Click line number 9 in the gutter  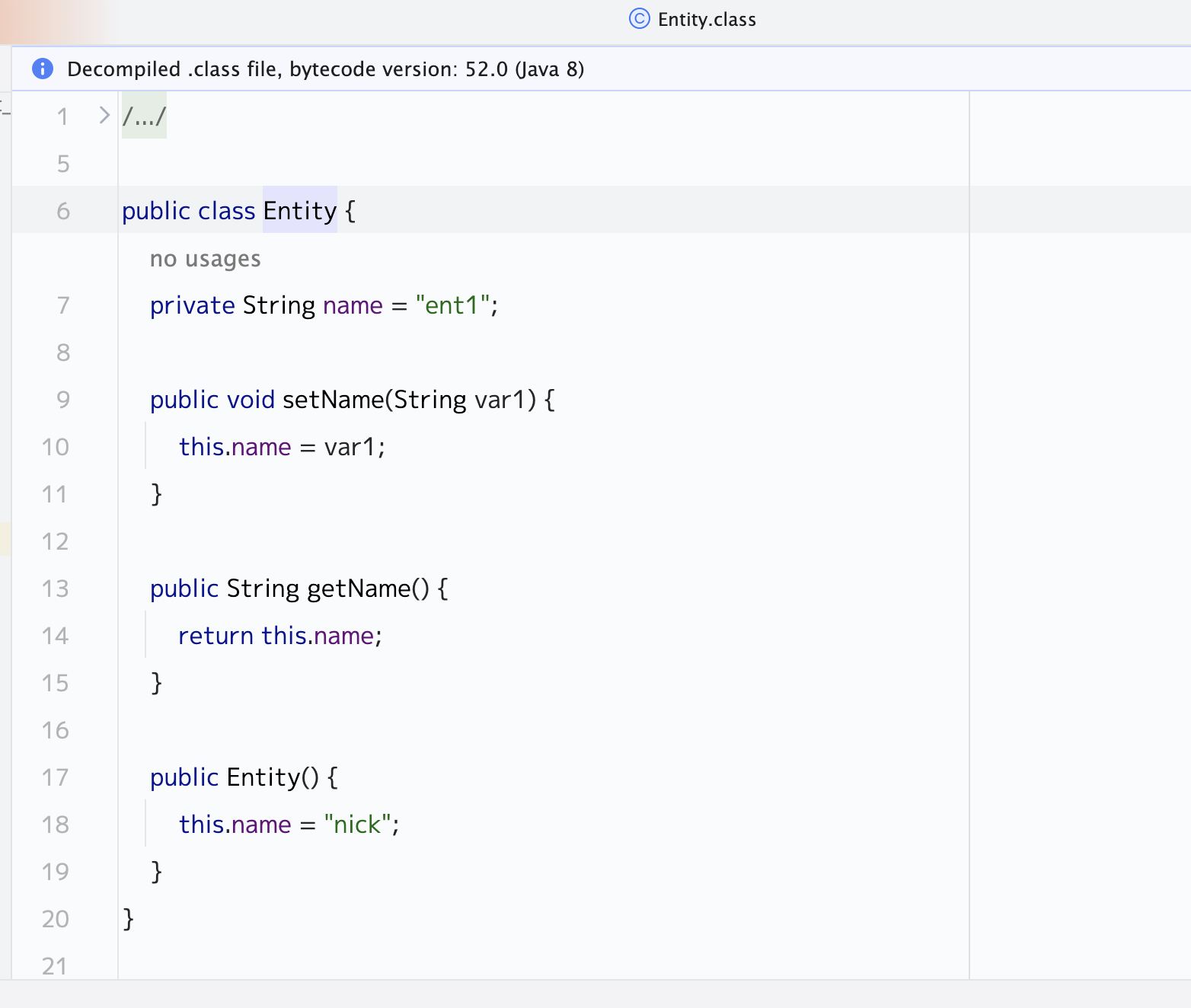tap(63, 400)
